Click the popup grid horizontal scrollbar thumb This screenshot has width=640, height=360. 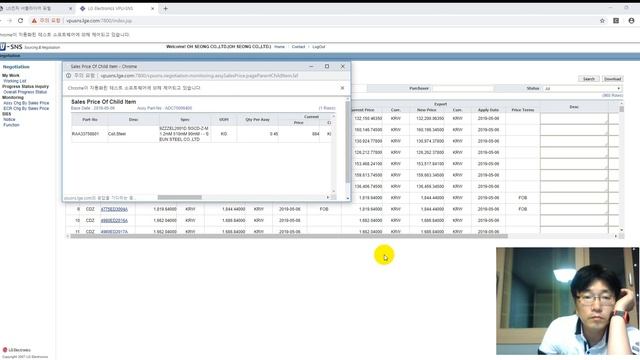tap(180, 197)
